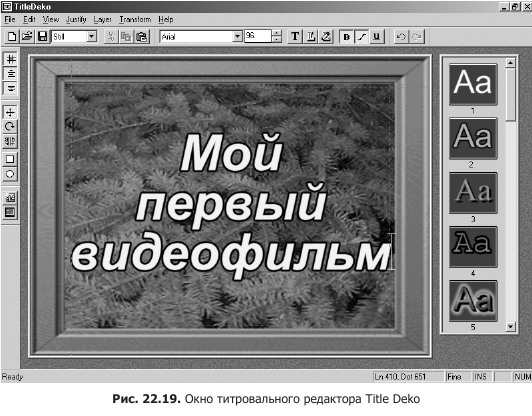The width and height of the screenshot is (532, 416).
Task: Click the 'INS' status bar indicator
Action: [481, 377]
